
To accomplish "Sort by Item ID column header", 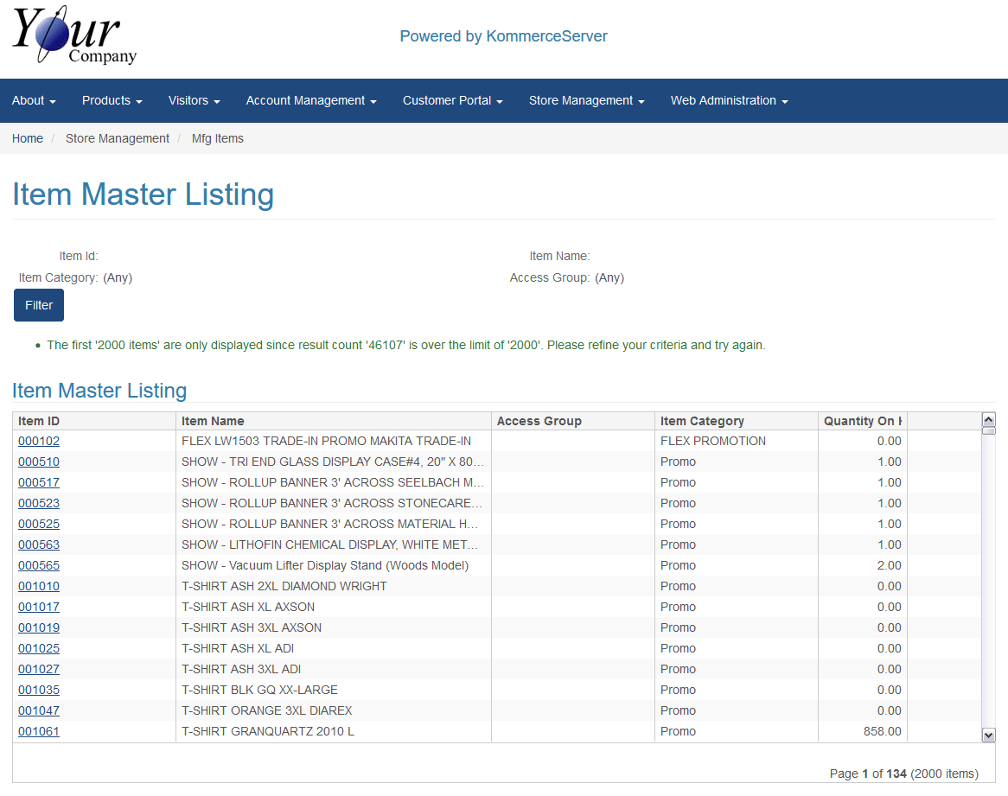I will click(x=39, y=421).
